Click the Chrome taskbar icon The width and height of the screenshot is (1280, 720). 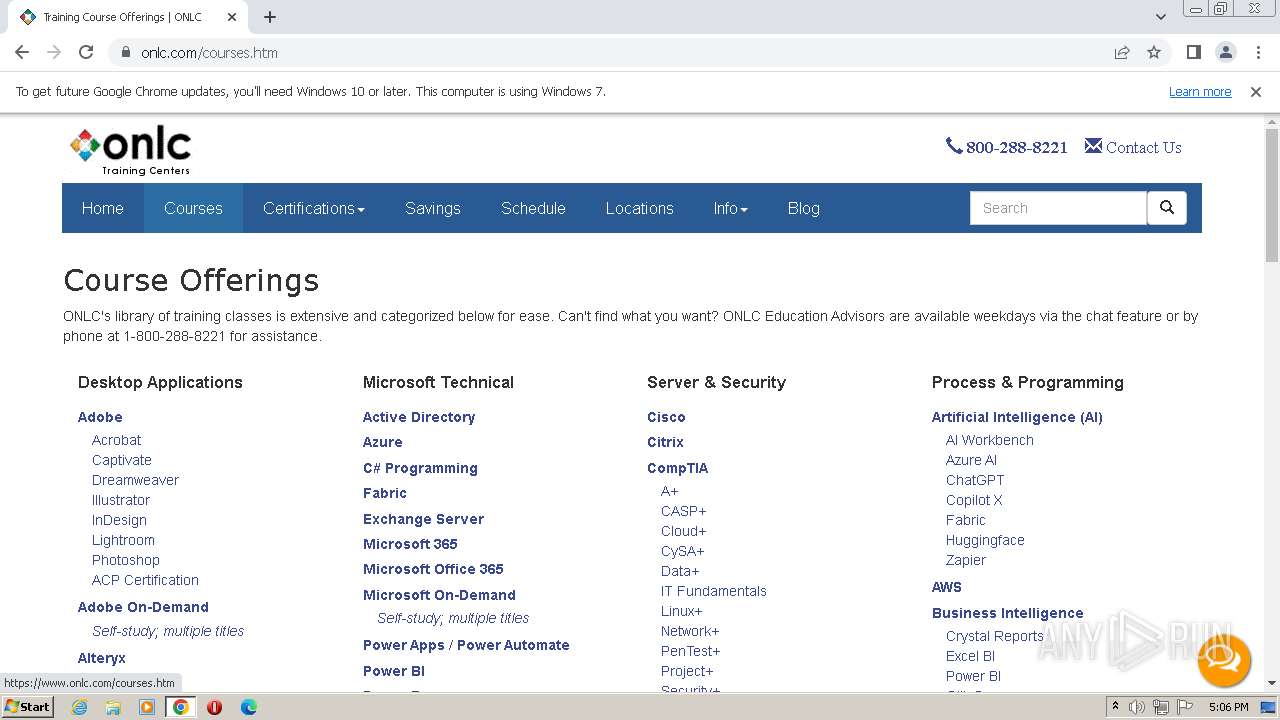[181, 707]
